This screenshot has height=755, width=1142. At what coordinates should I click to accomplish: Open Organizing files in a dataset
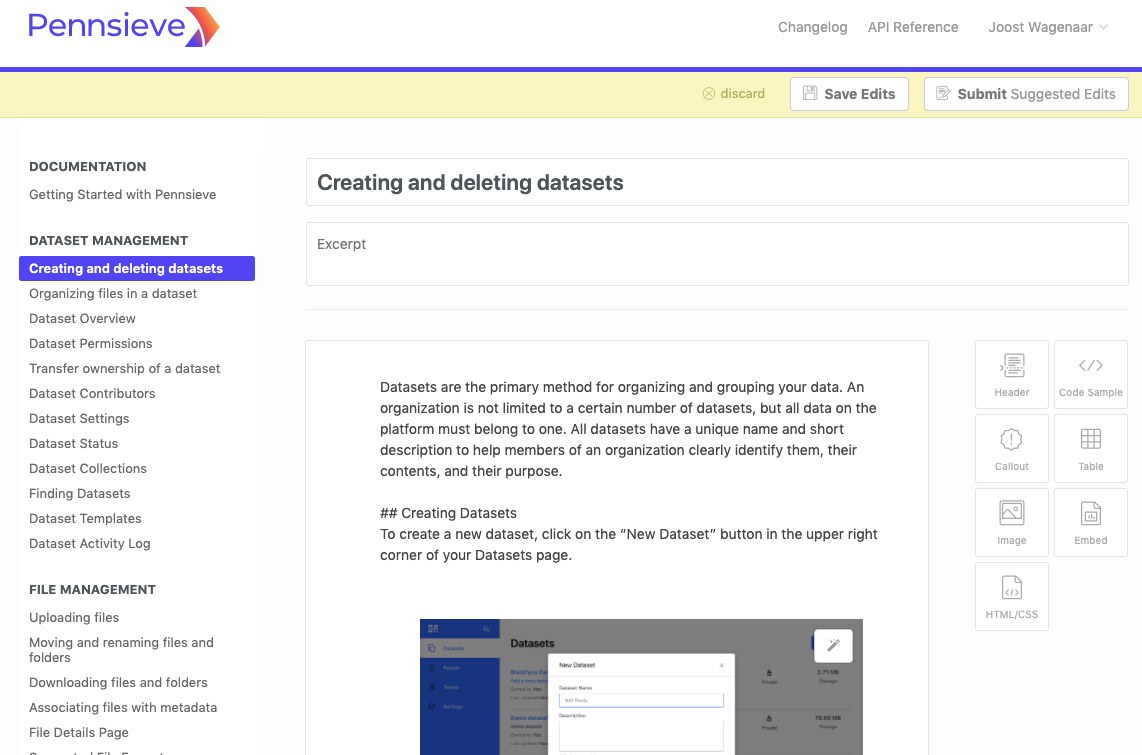click(113, 293)
